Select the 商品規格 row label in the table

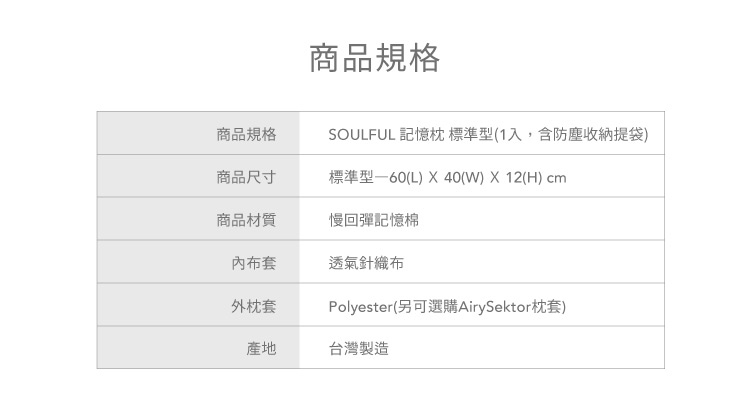[246, 135]
